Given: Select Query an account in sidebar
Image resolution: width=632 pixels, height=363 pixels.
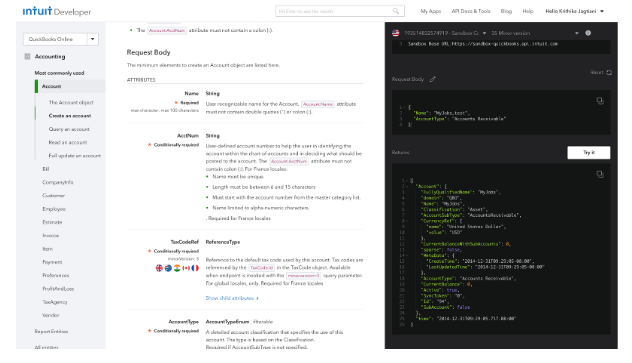Looking at the screenshot, I should 69,129.
